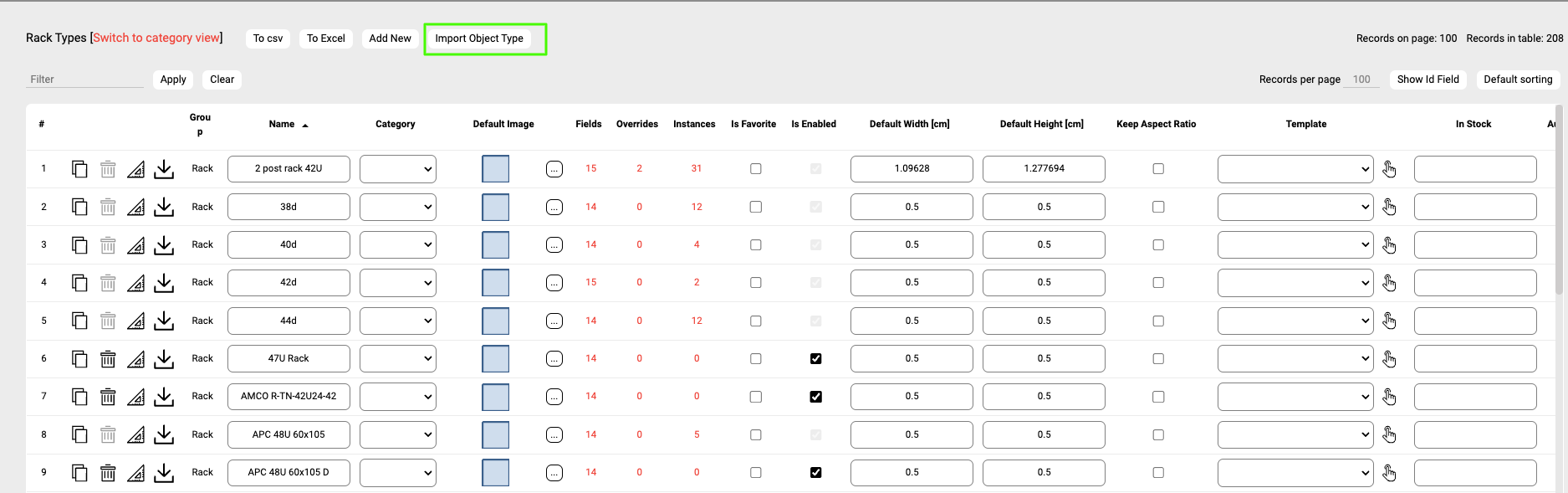The image size is (1568, 493).
Task: Sort the table by the Name column header
Action: point(282,124)
